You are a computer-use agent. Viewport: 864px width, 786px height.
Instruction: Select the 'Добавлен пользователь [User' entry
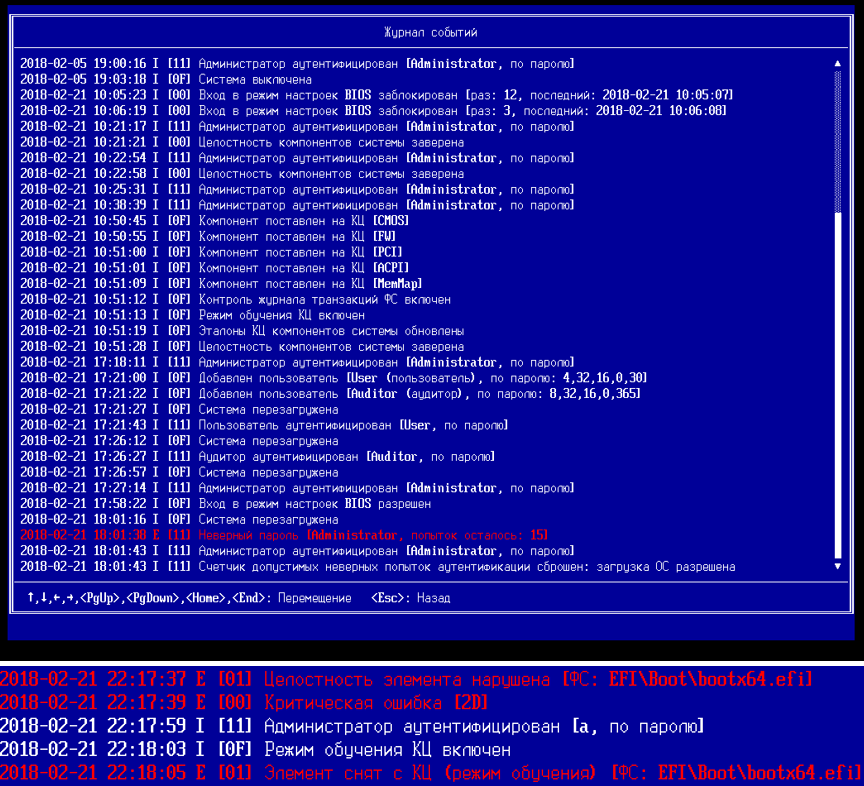[334, 378]
